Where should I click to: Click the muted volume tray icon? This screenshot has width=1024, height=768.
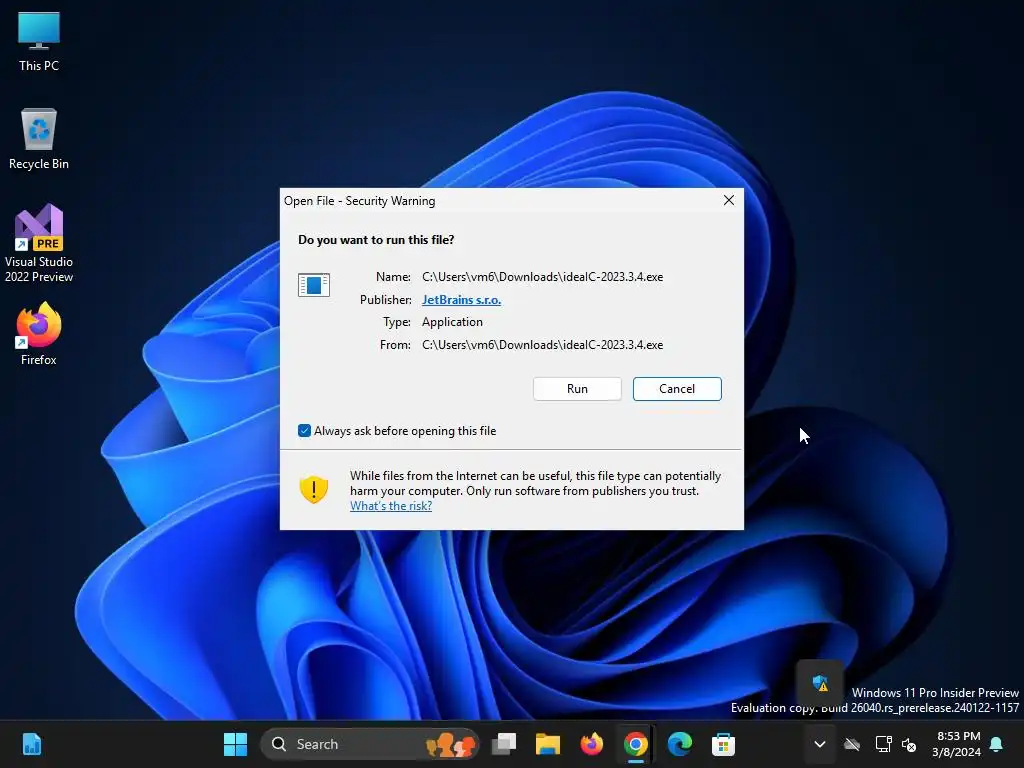coord(908,744)
